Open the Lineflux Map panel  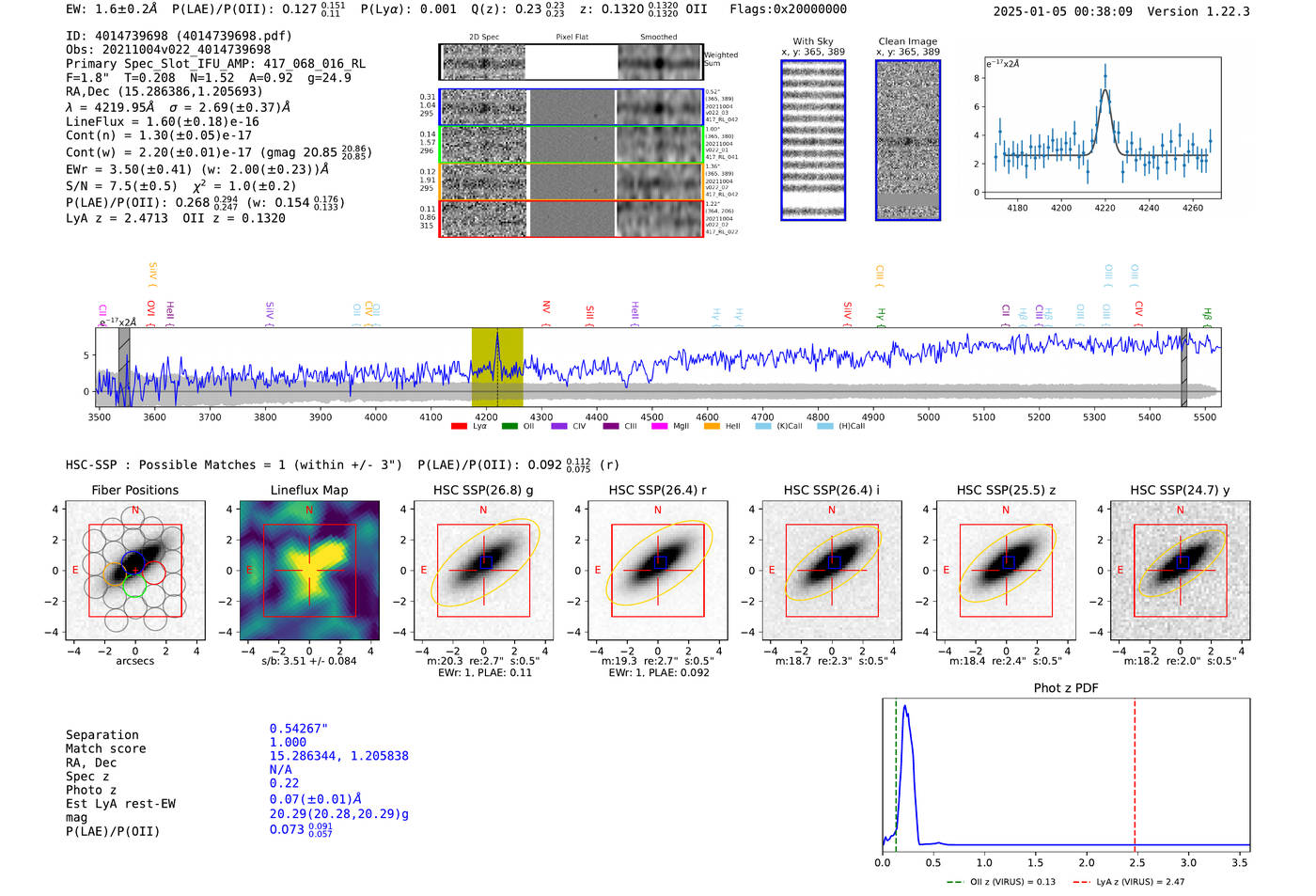(x=309, y=571)
